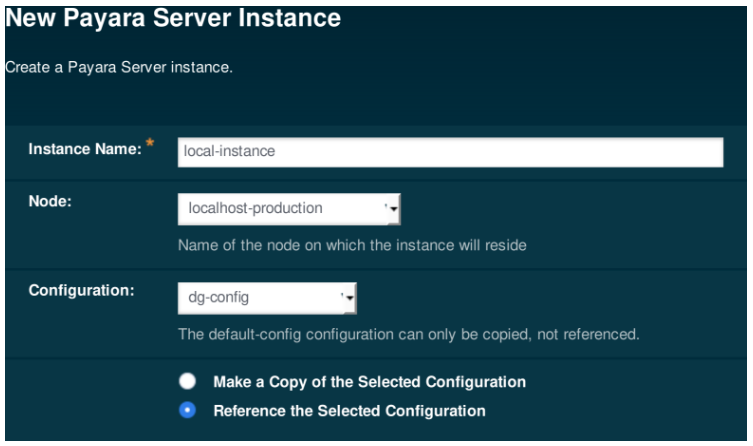Click 'Create a Payara Server instance.' description
The height and width of the screenshot is (446, 753).
(118, 68)
